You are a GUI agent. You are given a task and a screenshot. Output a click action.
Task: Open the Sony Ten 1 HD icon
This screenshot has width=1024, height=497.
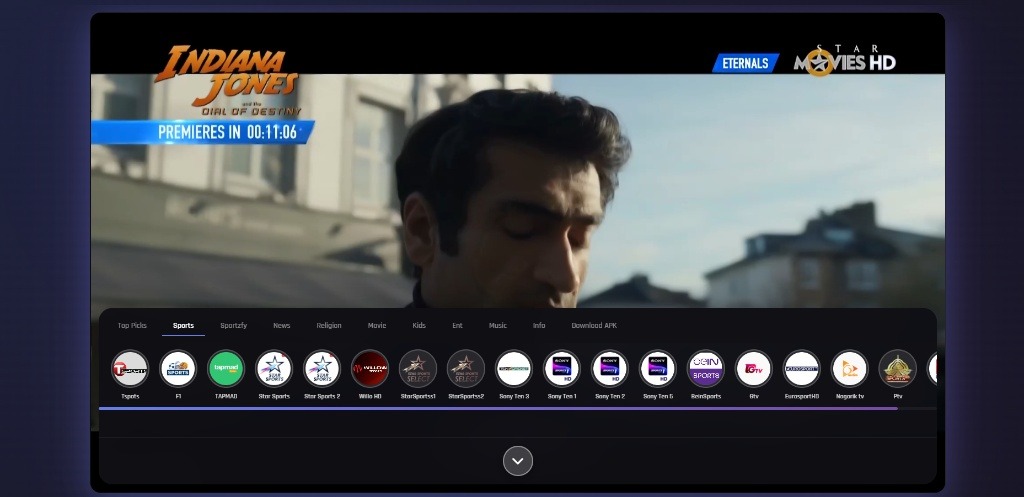coord(562,368)
